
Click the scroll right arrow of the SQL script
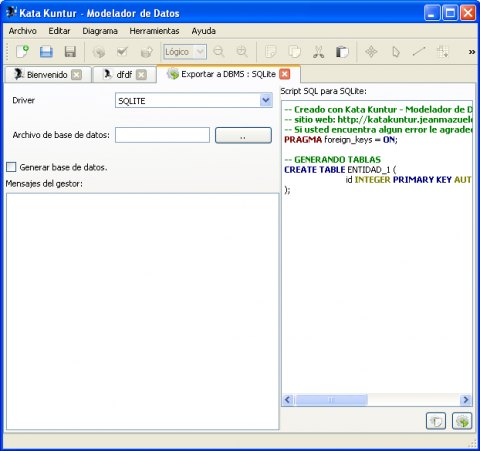coord(466,399)
